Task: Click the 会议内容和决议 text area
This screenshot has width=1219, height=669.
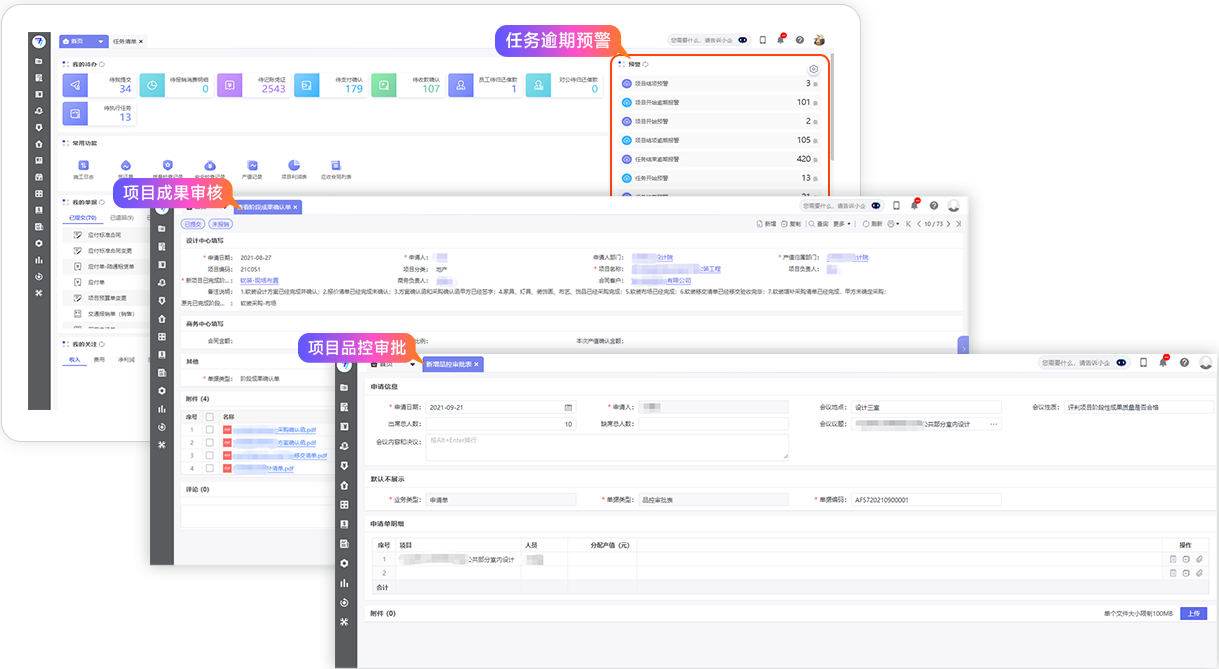Action: 606,446
